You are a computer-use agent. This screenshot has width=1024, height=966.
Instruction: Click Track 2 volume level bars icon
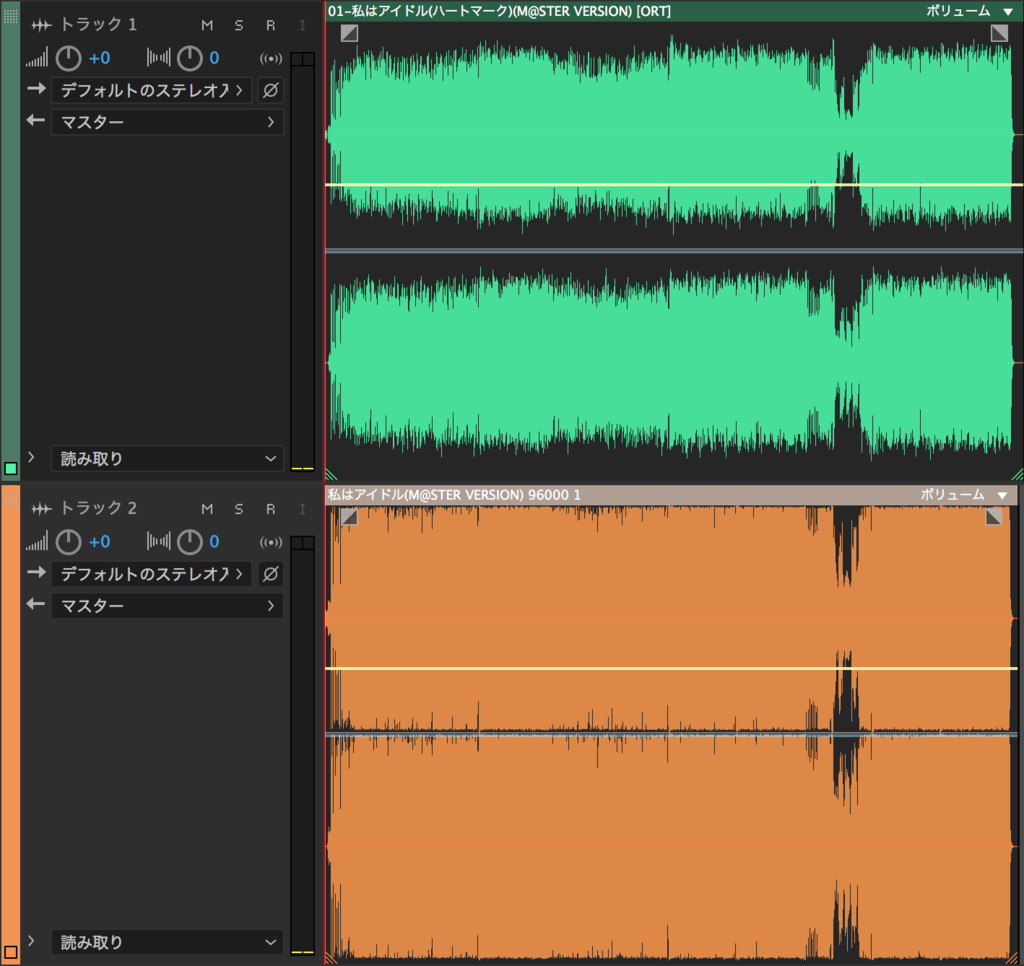point(37,541)
